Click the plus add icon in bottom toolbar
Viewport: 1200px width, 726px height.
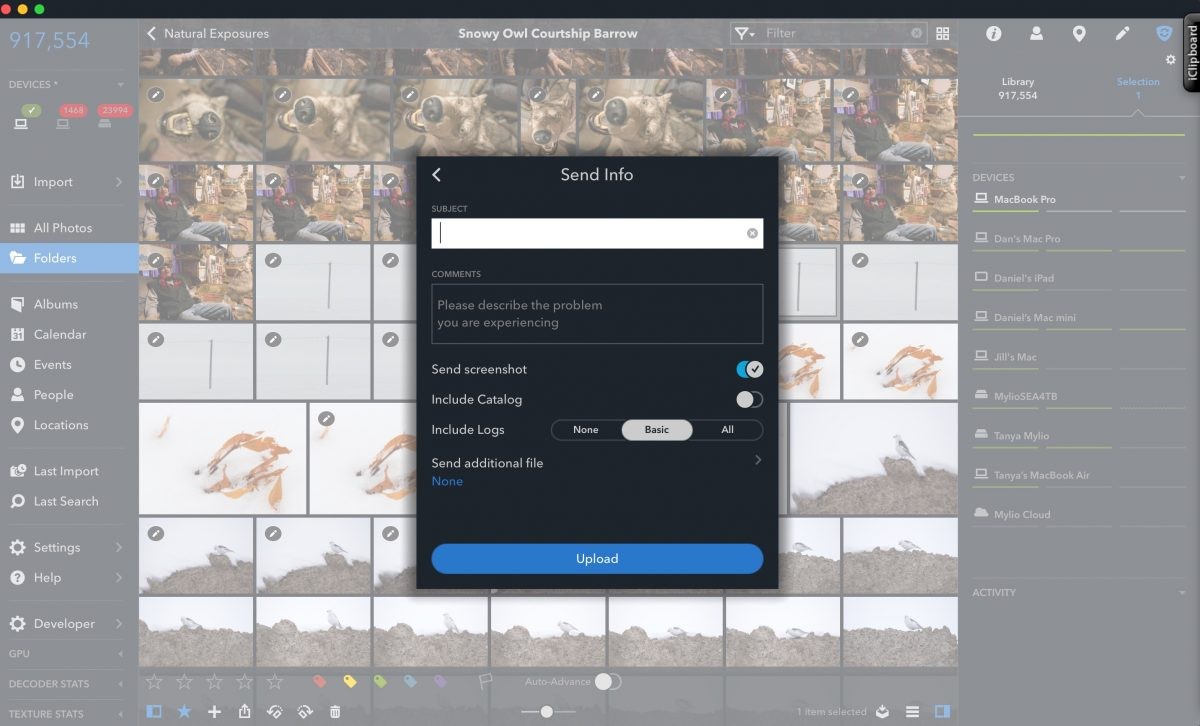[214, 711]
